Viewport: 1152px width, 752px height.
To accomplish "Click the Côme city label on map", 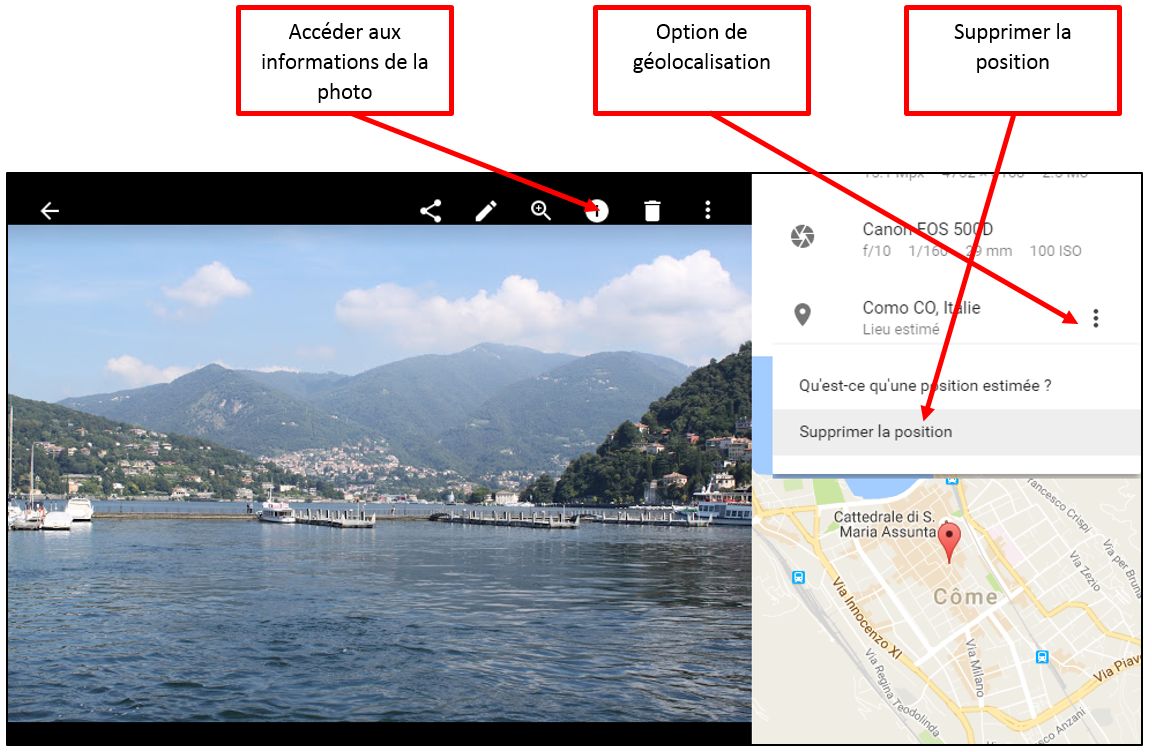I will pos(966,596).
